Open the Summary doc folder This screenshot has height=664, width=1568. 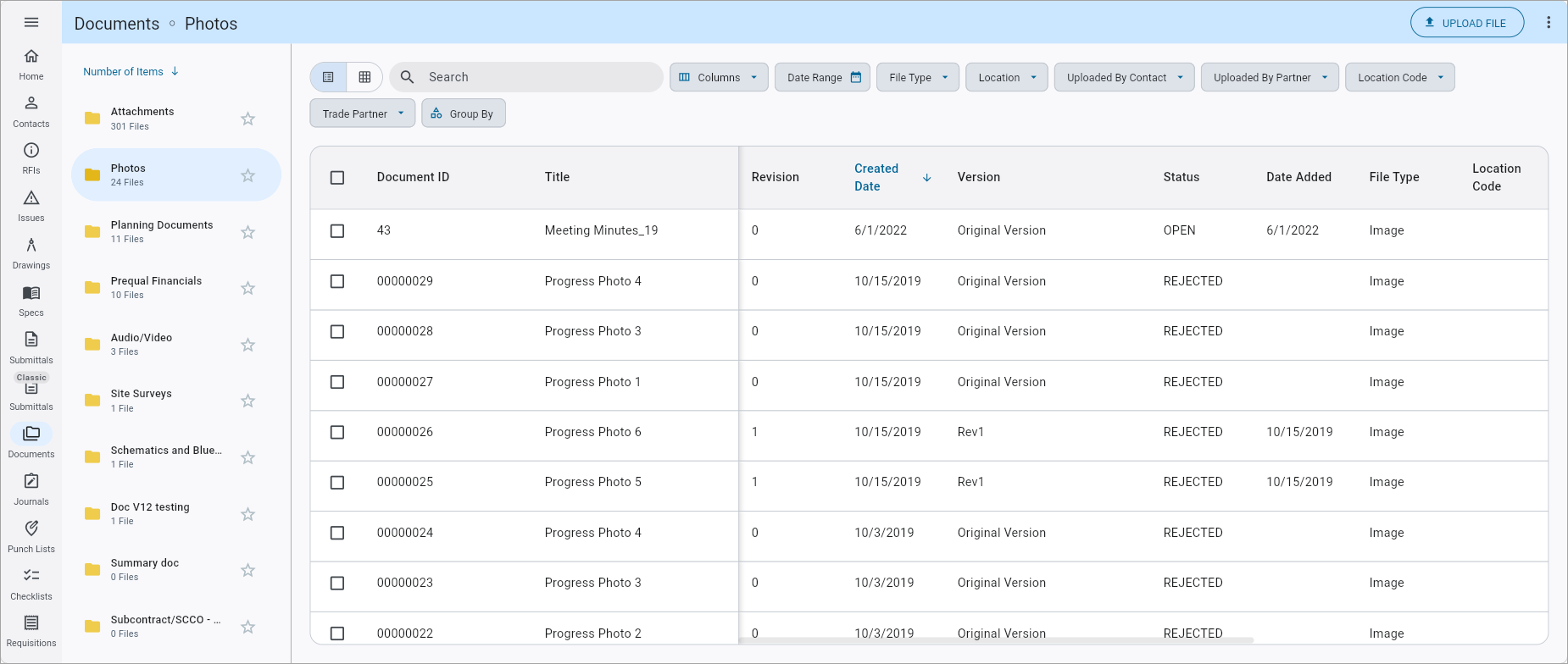tap(176, 570)
